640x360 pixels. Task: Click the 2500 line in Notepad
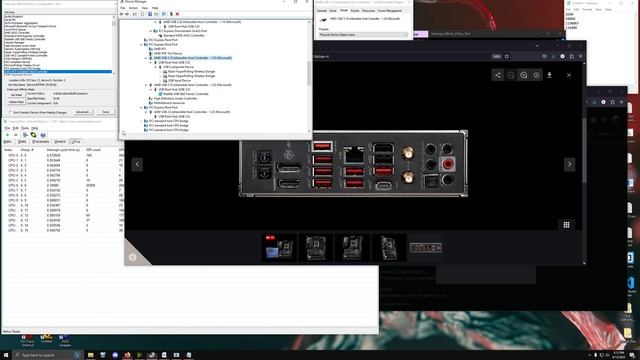pos(570,14)
